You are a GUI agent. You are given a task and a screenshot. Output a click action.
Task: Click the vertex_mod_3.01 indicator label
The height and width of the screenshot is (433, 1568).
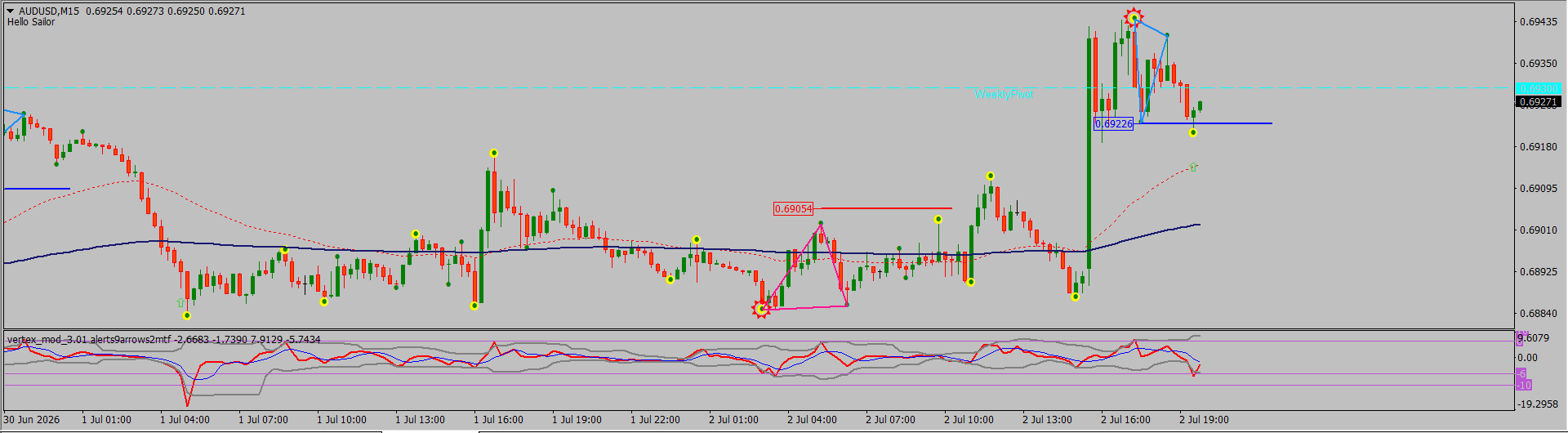click(163, 340)
